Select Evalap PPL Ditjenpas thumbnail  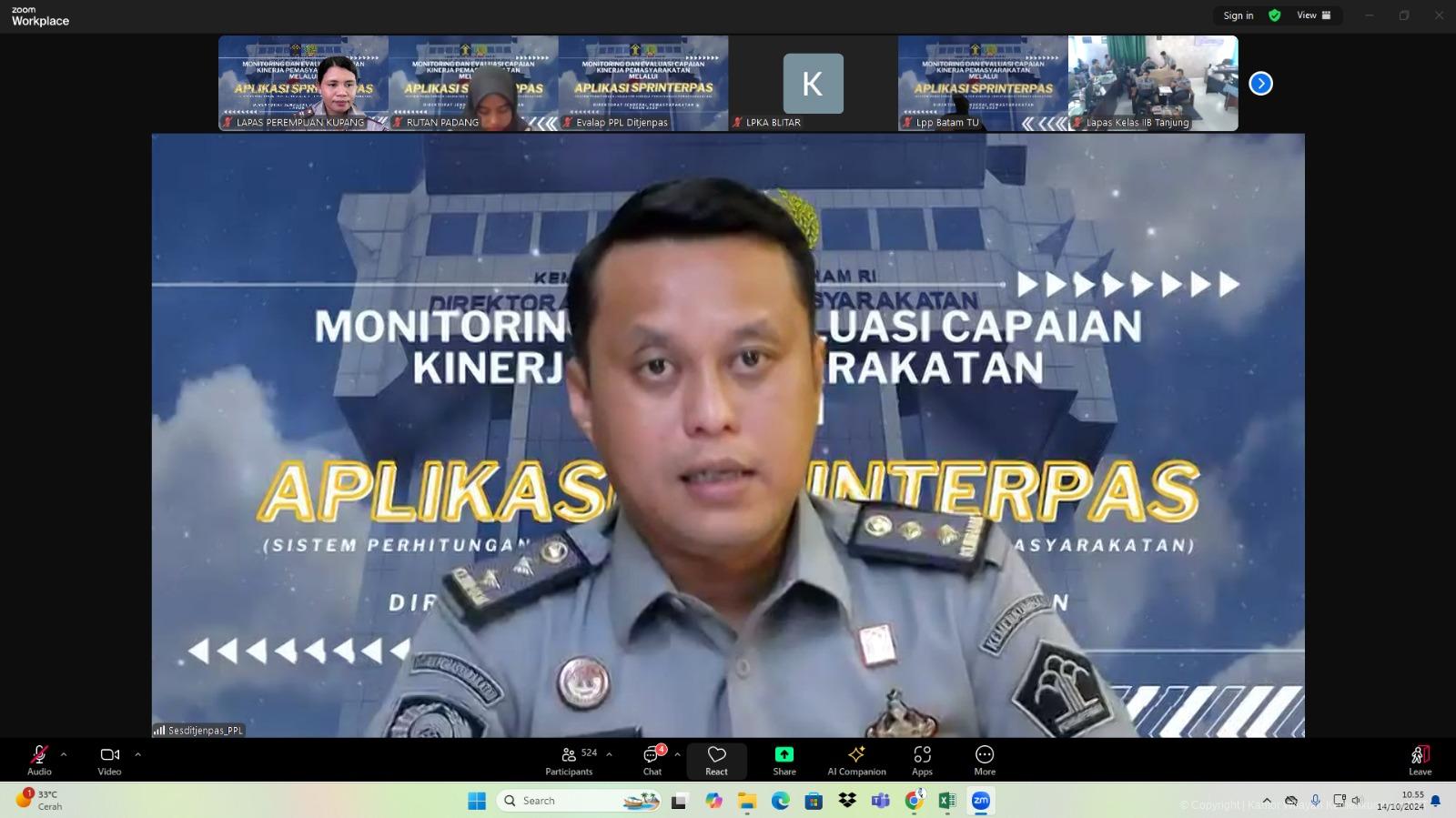coord(643,83)
